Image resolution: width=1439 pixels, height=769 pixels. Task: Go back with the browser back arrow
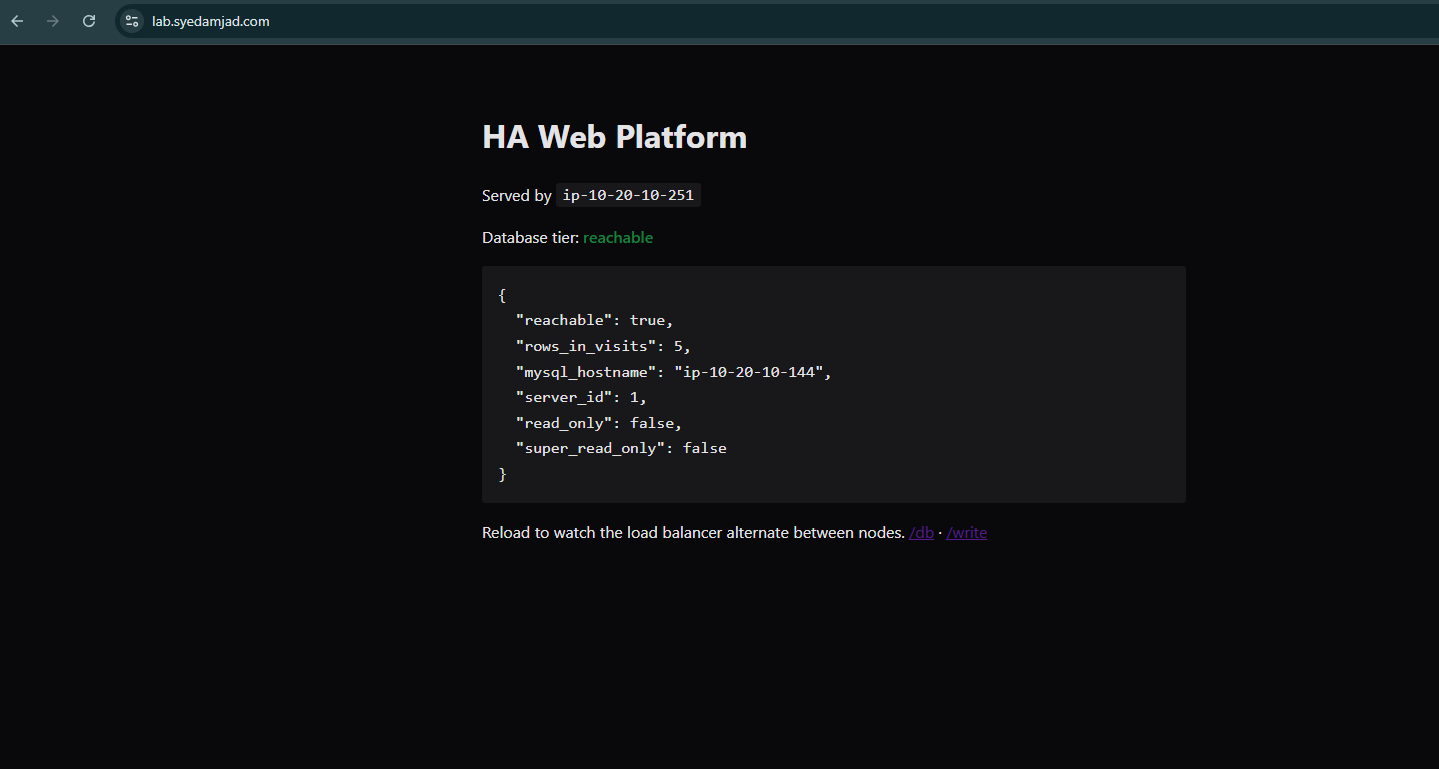pos(17,21)
